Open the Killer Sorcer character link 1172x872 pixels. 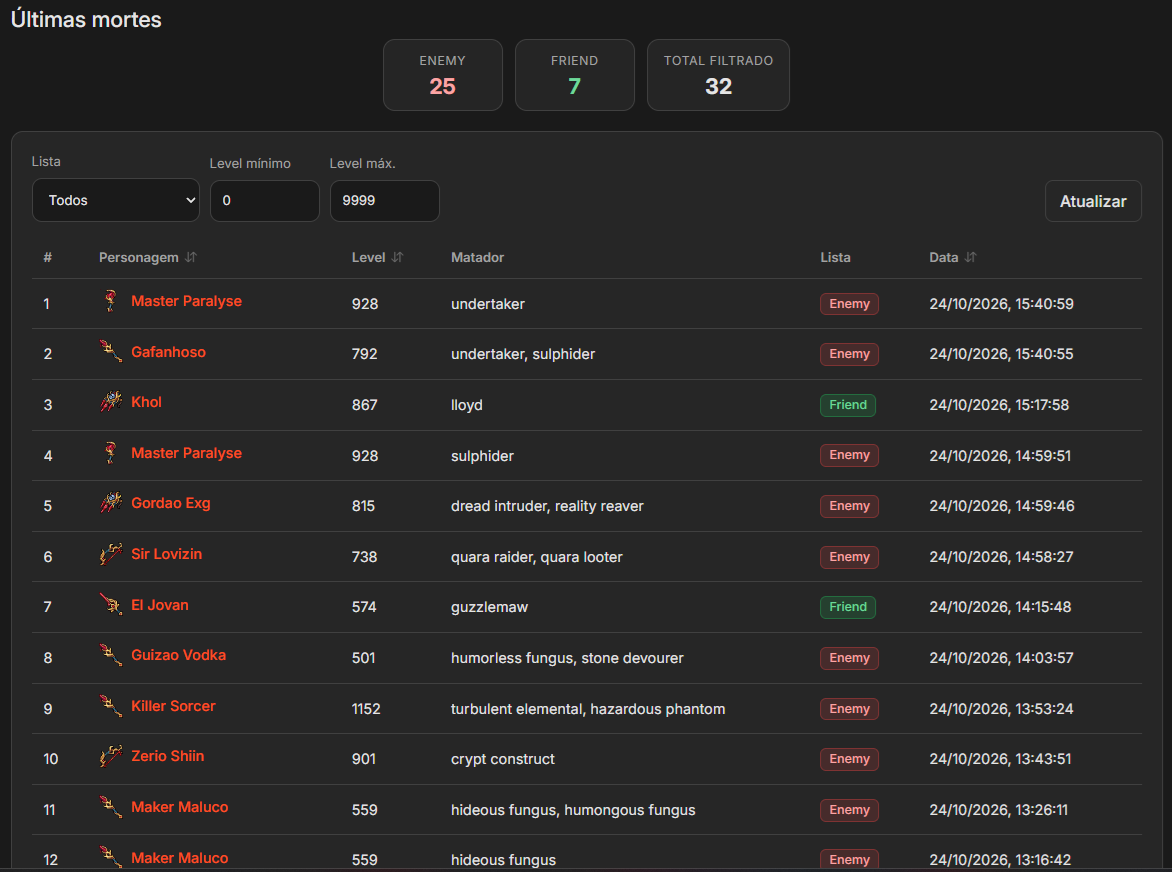pos(173,706)
